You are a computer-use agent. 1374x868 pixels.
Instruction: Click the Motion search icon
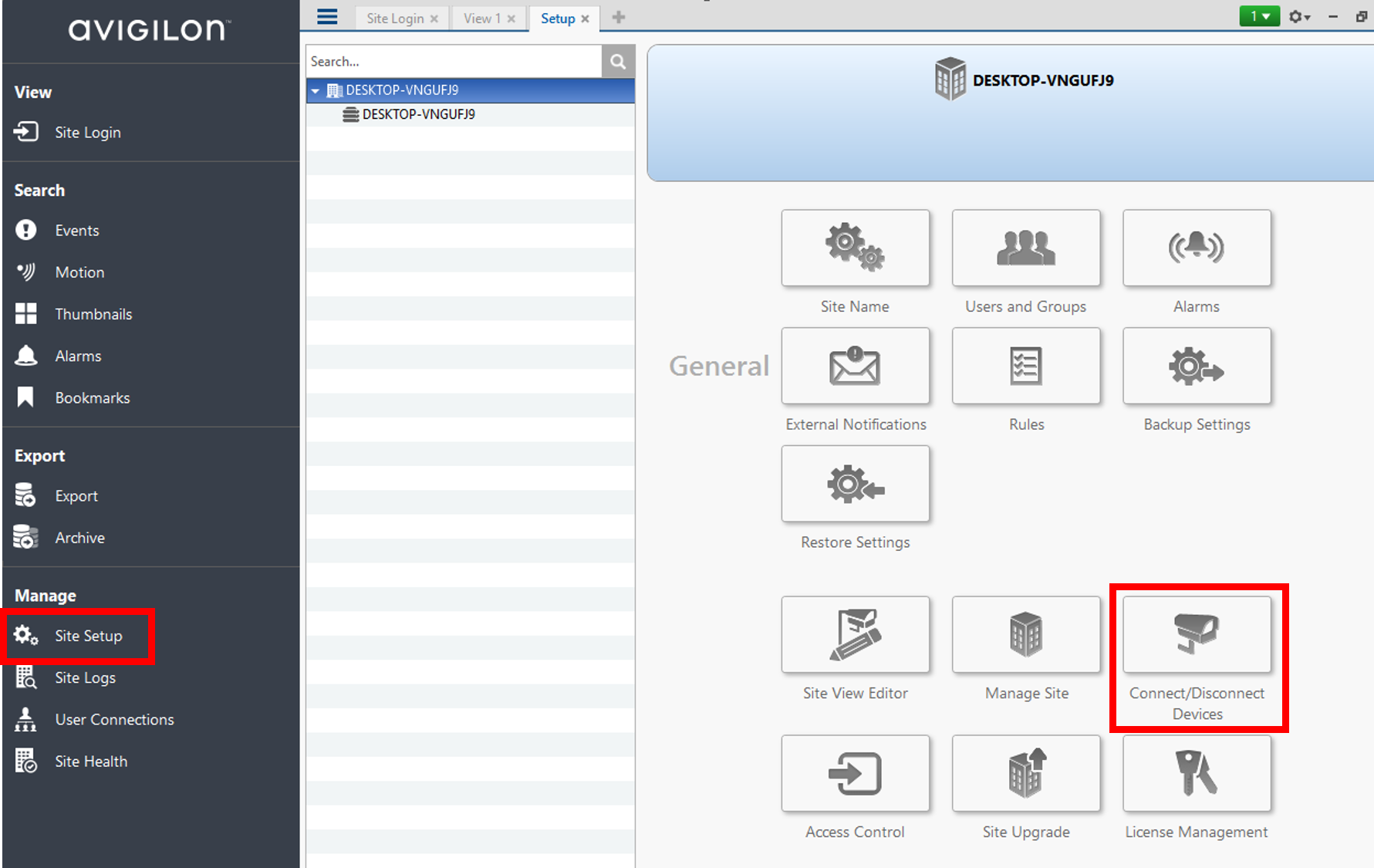coord(25,272)
